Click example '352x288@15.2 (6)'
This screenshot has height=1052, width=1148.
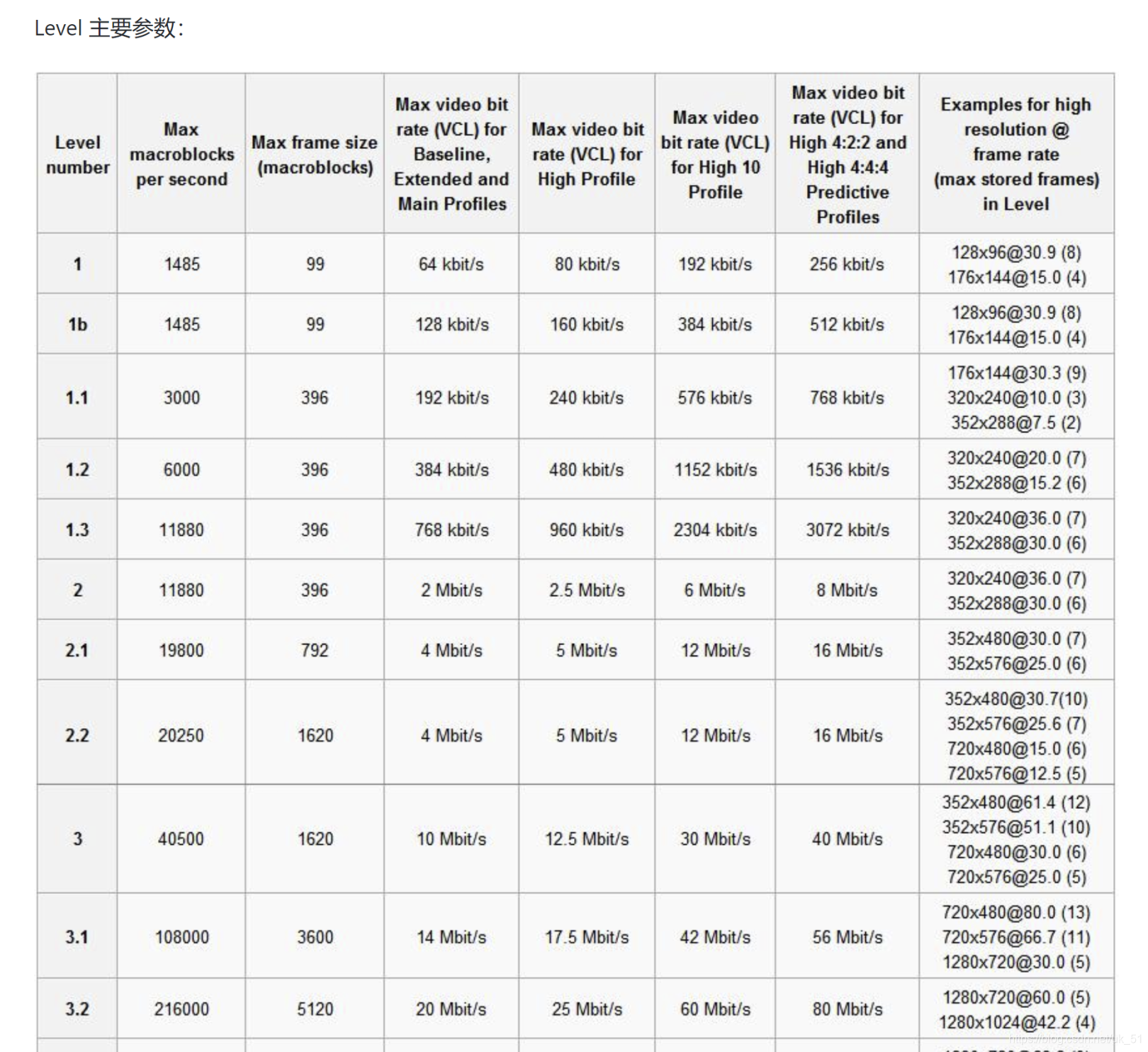point(1016,483)
